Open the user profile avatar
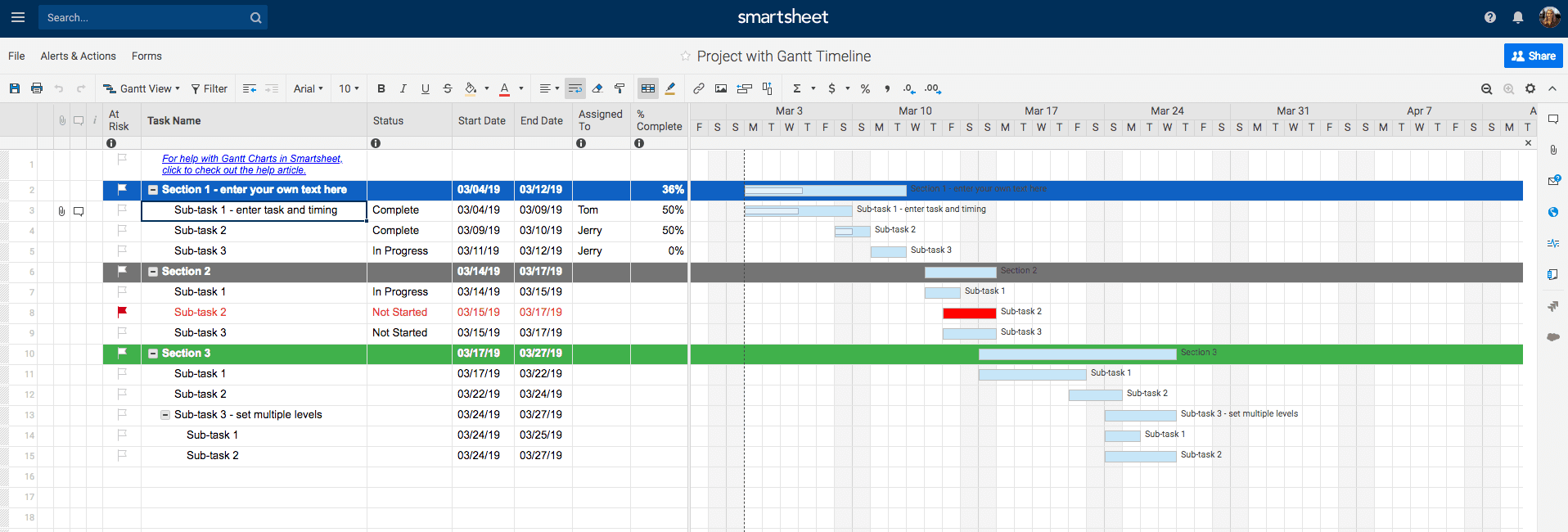Viewport: 1568px width, 532px height. tap(1549, 17)
